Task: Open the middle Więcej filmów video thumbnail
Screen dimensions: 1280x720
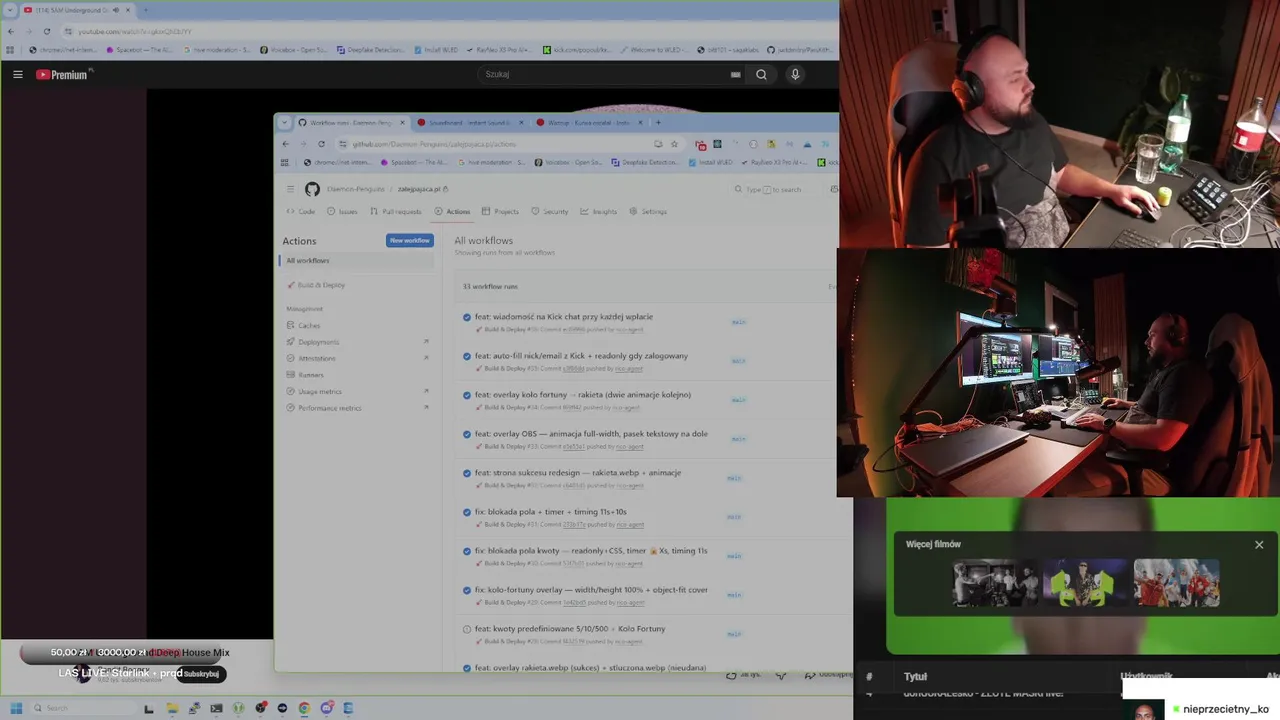Action: pyautogui.click(x=1086, y=584)
